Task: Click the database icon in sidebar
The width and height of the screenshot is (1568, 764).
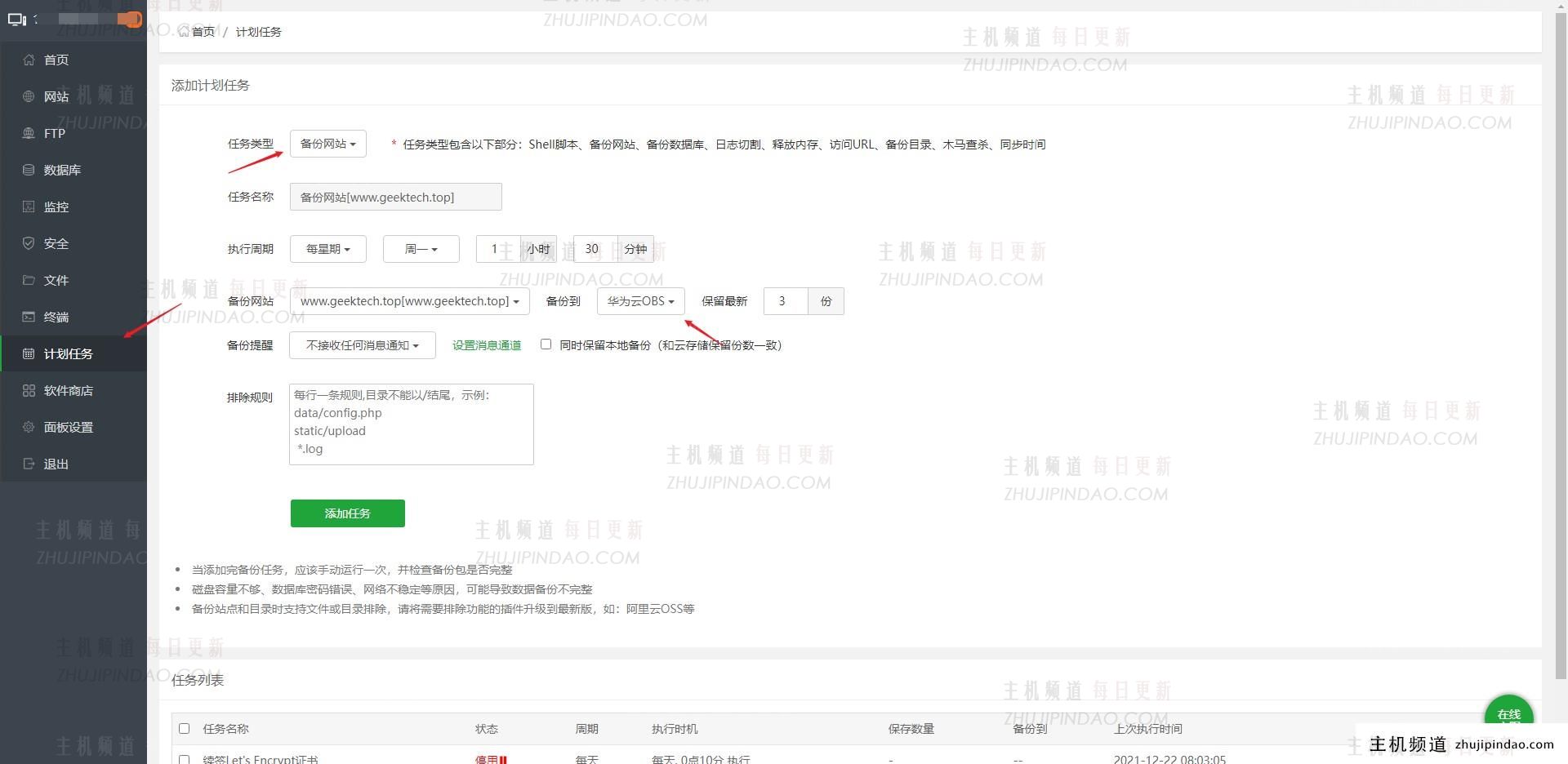Action: pyautogui.click(x=29, y=170)
